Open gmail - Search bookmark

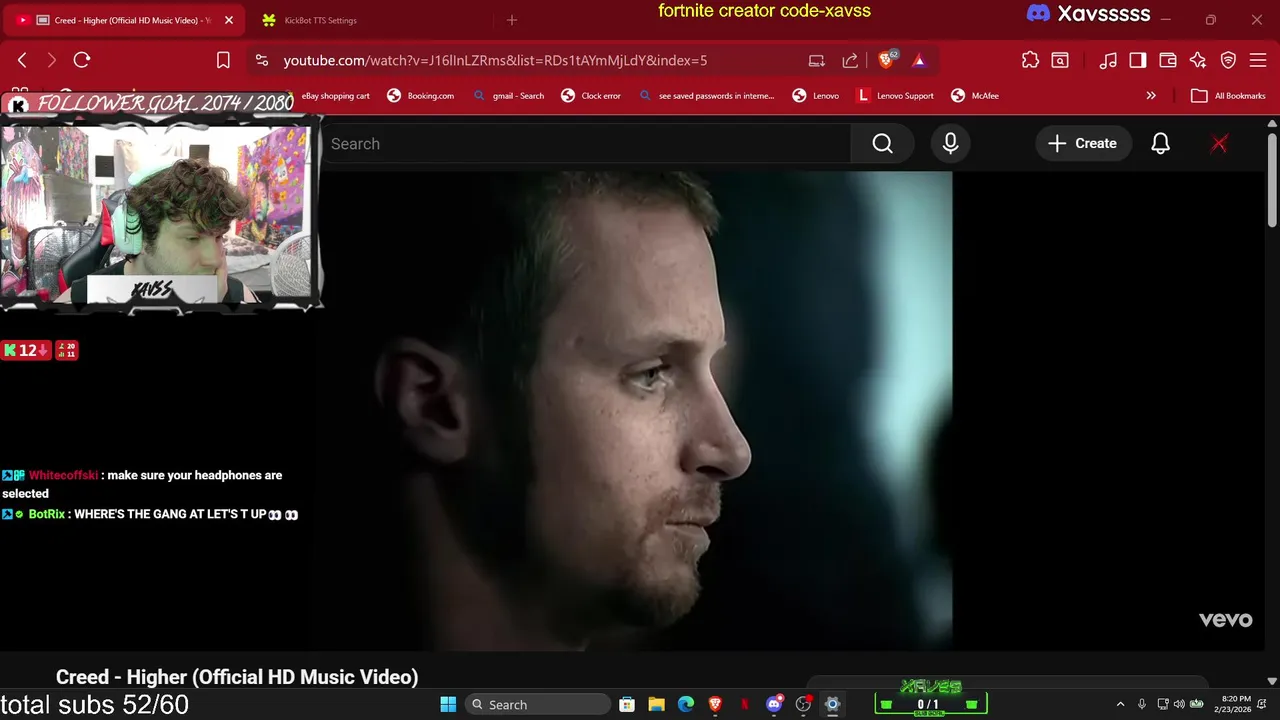(x=509, y=96)
